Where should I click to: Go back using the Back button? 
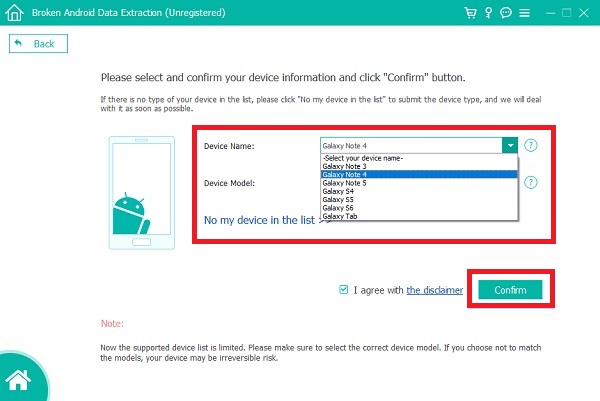[38, 44]
